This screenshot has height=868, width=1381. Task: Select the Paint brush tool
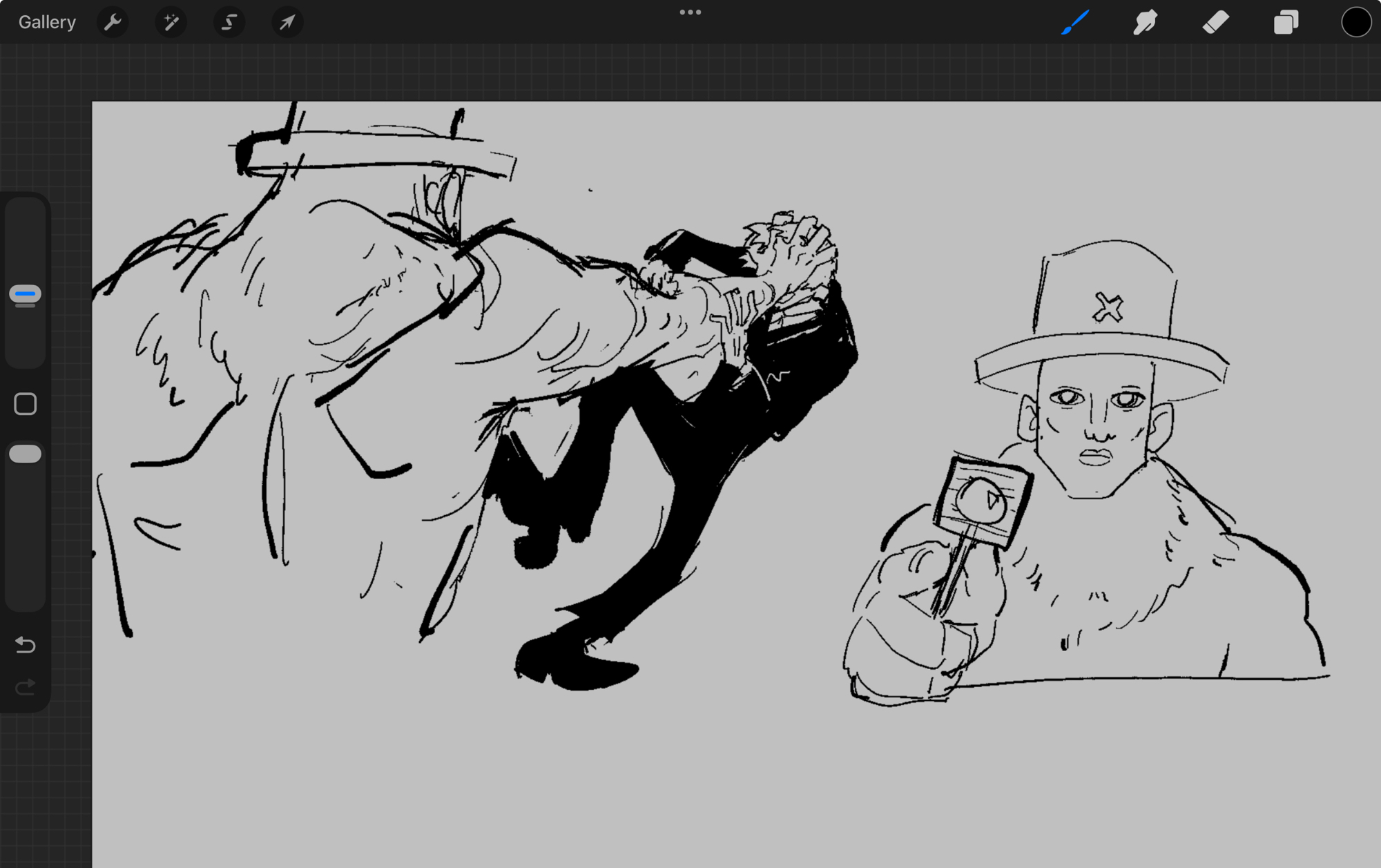[1075, 22]
